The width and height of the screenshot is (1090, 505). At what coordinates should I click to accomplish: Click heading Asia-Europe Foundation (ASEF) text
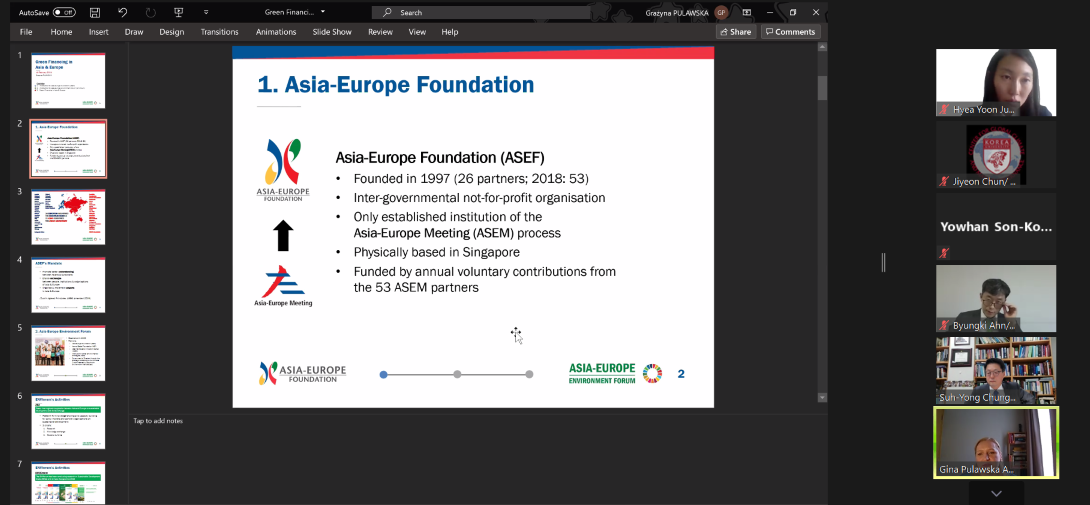440,157
